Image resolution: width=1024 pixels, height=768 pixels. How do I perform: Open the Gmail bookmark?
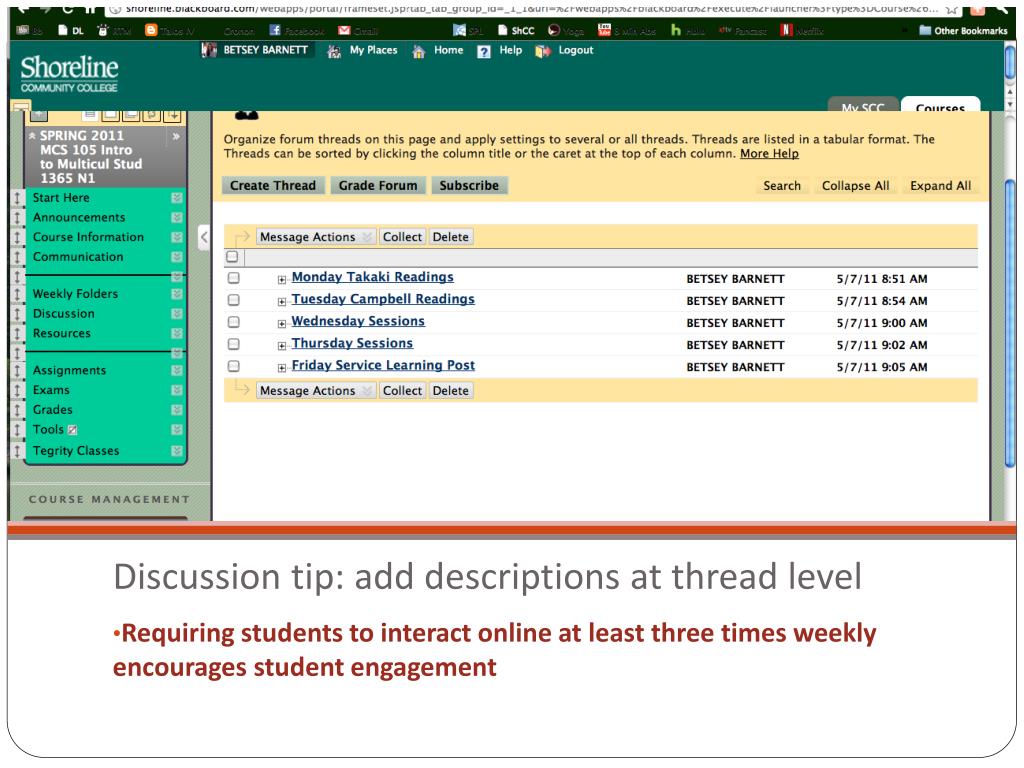pos(358,31)
